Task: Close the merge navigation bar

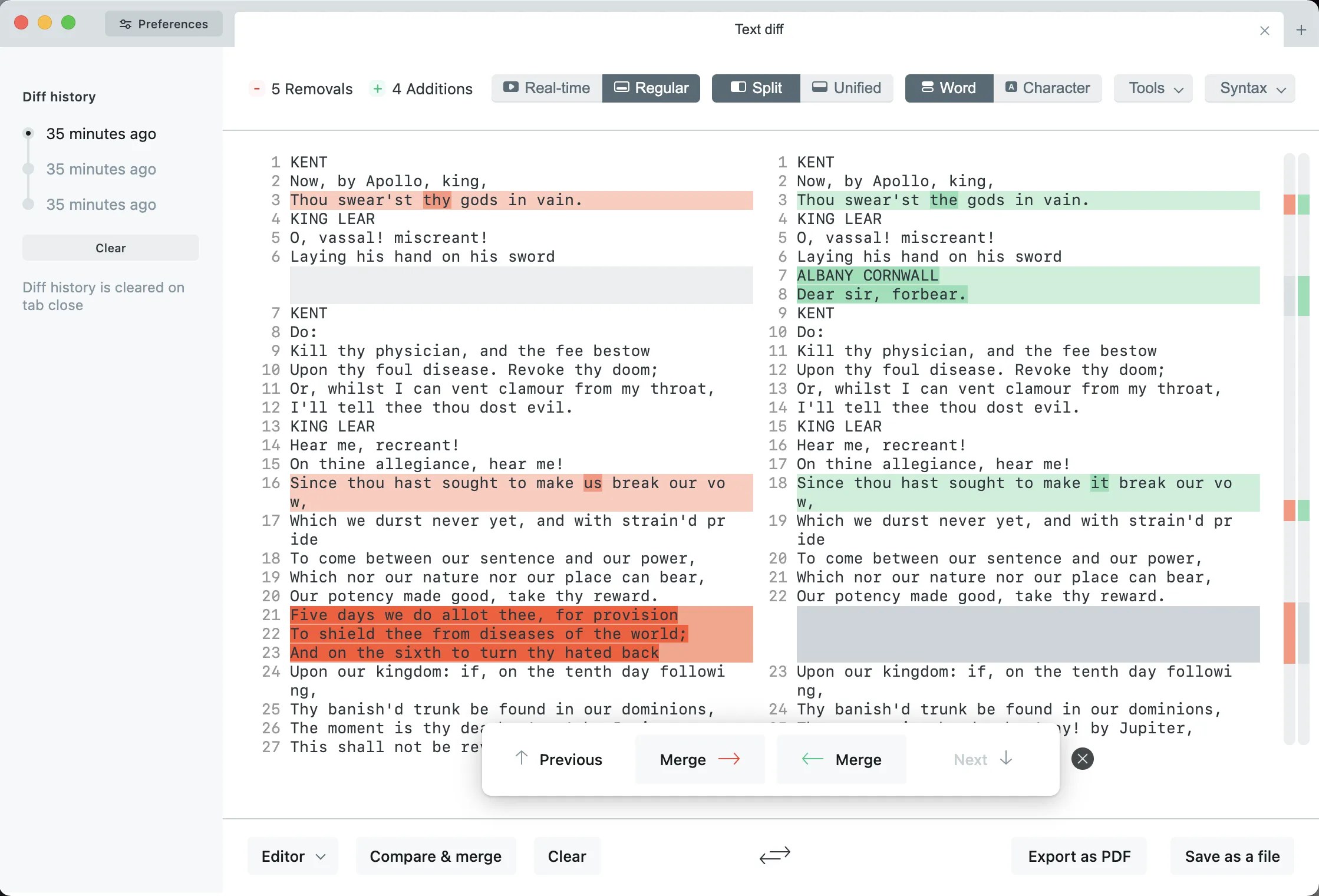Action: click(x=1082, y=759)
